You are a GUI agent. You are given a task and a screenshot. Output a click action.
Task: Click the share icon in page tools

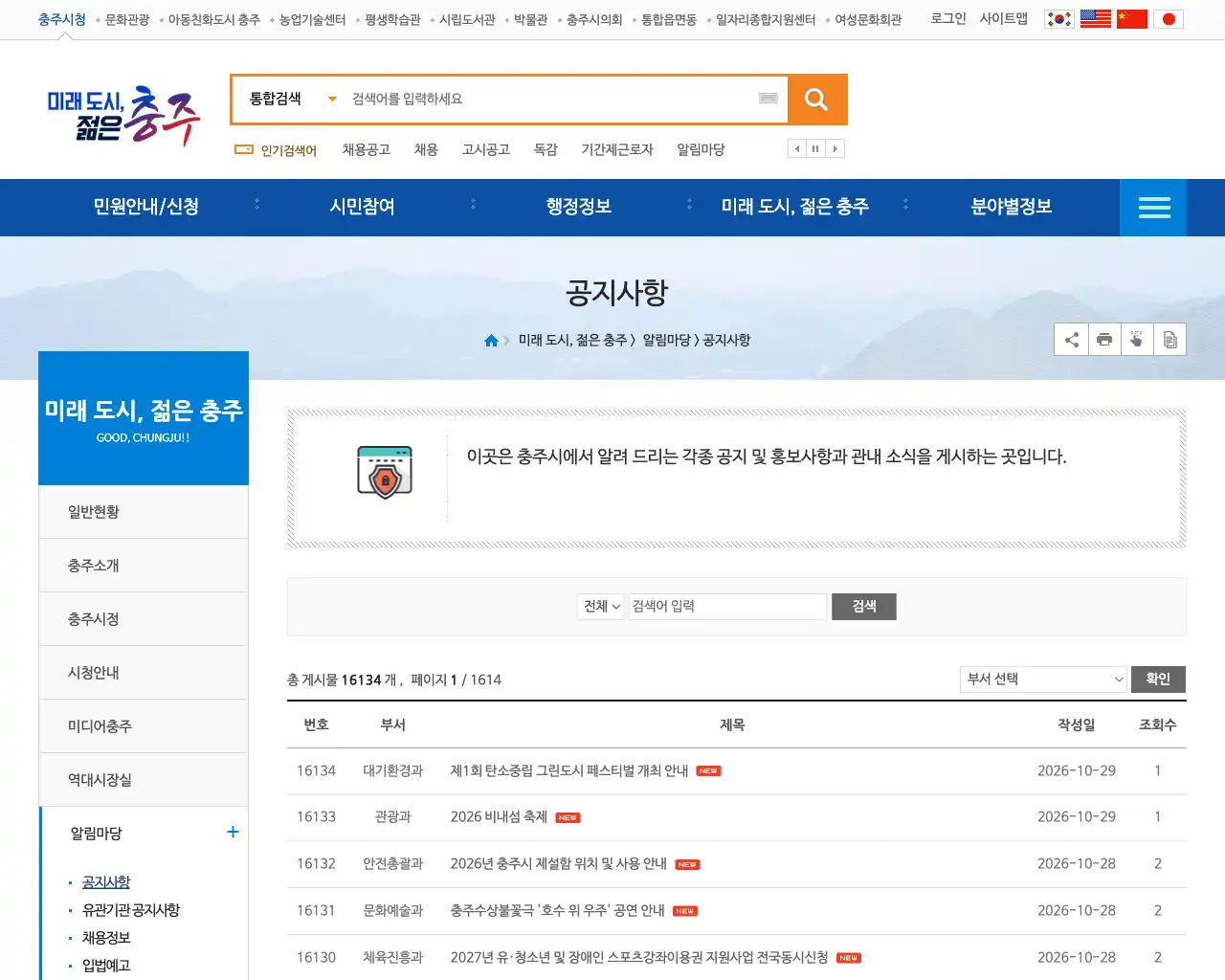click(1072, 340)
